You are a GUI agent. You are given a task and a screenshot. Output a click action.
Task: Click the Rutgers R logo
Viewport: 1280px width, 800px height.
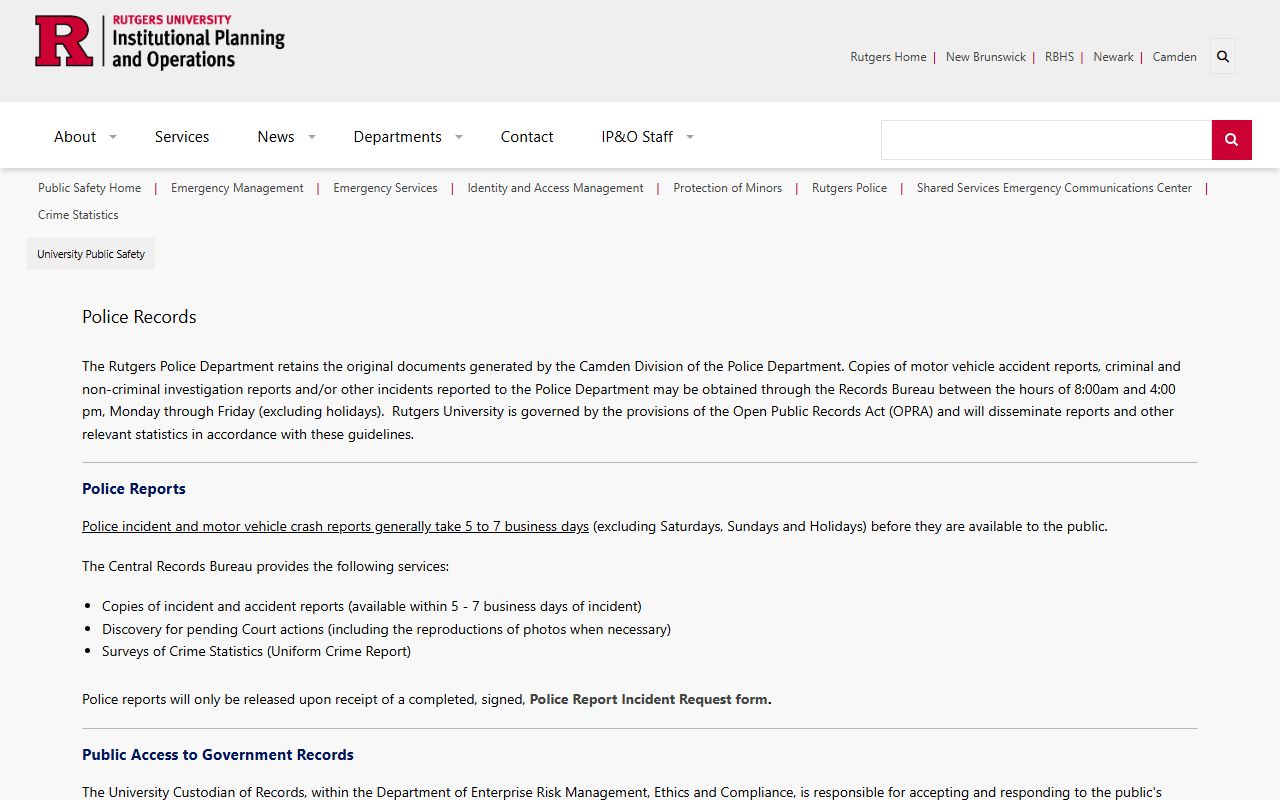[64, 42]
